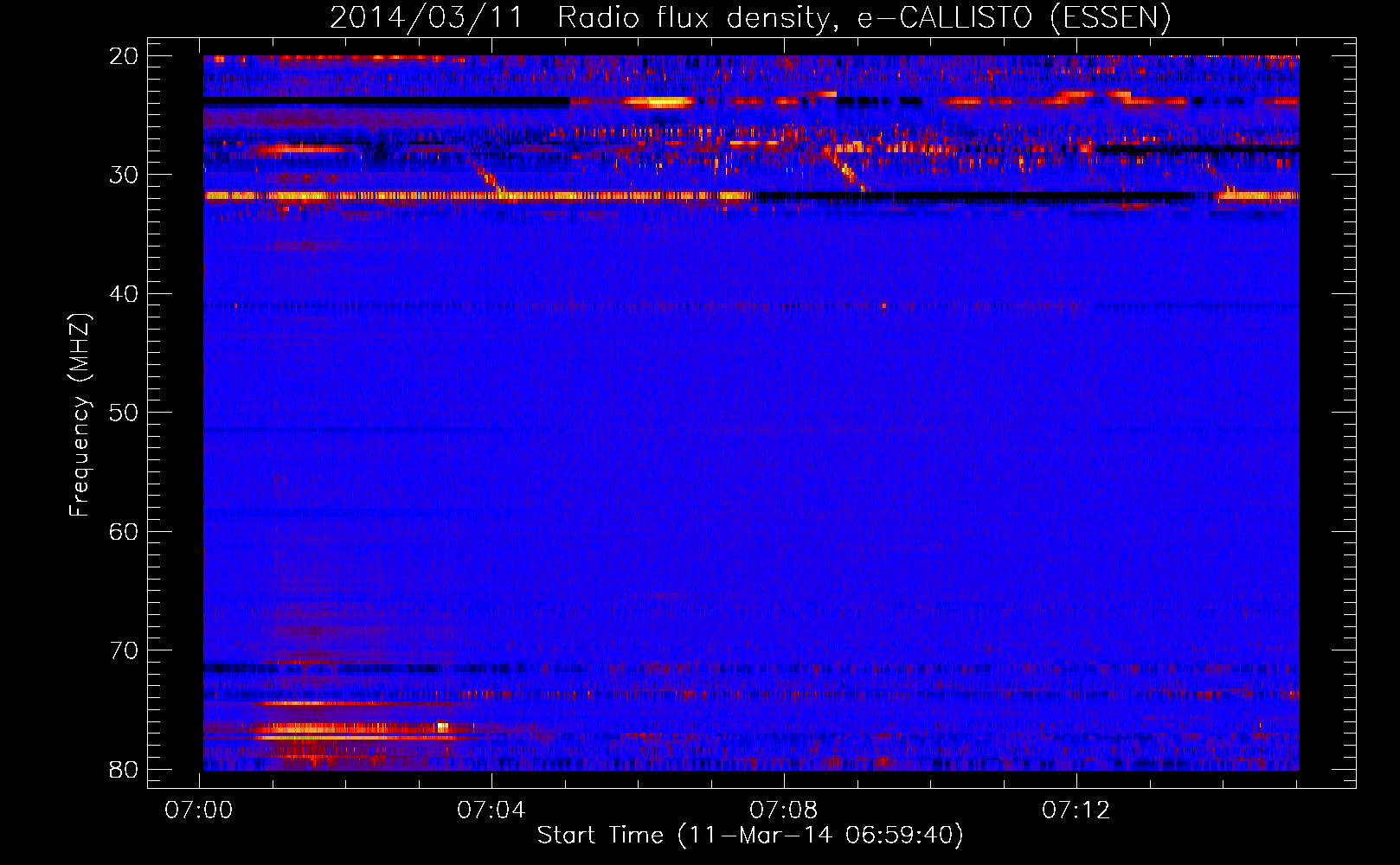Click the 80 frequency tick label
The width and height of the screenshot is (1400, 865).
(x=124, y=769)
